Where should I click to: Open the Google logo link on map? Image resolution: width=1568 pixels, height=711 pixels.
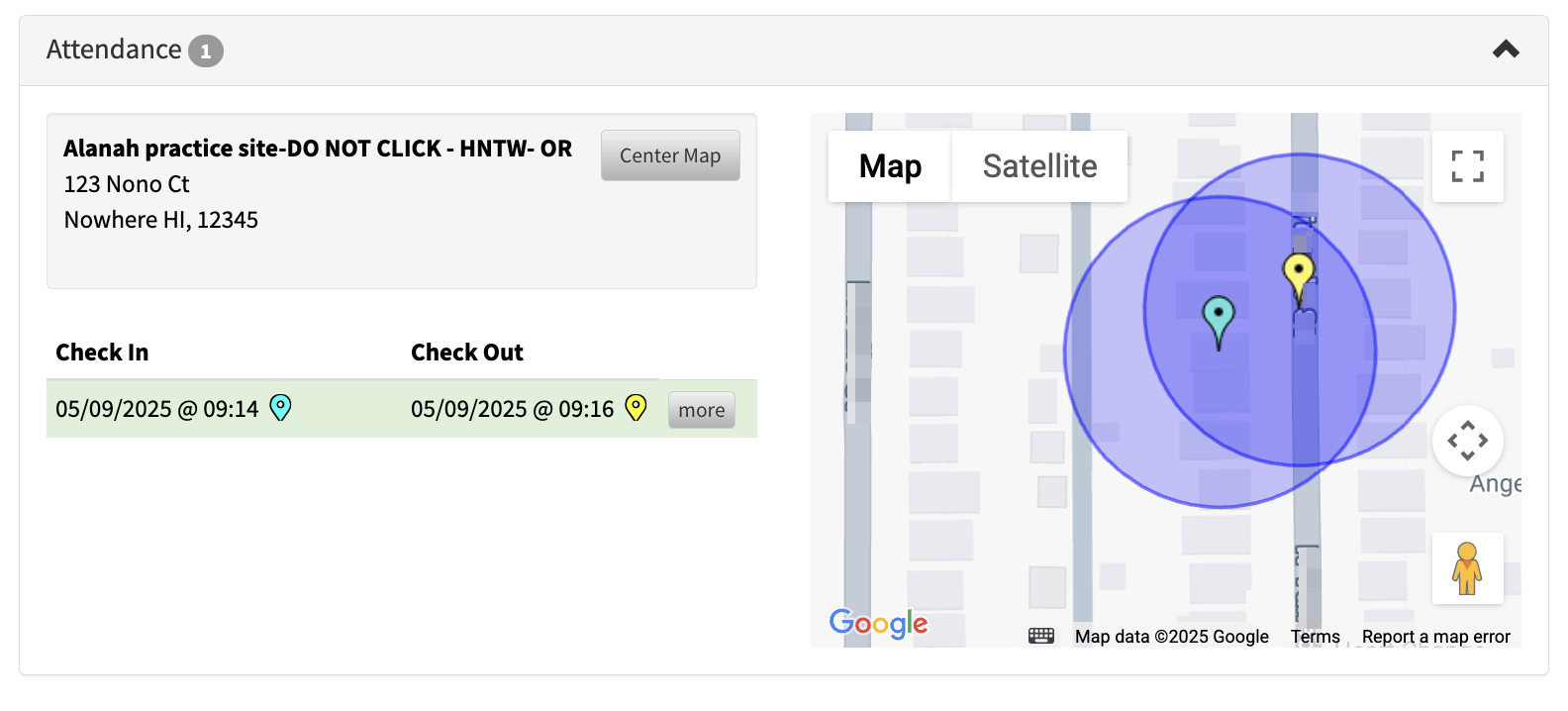click(x=879, y=623)
